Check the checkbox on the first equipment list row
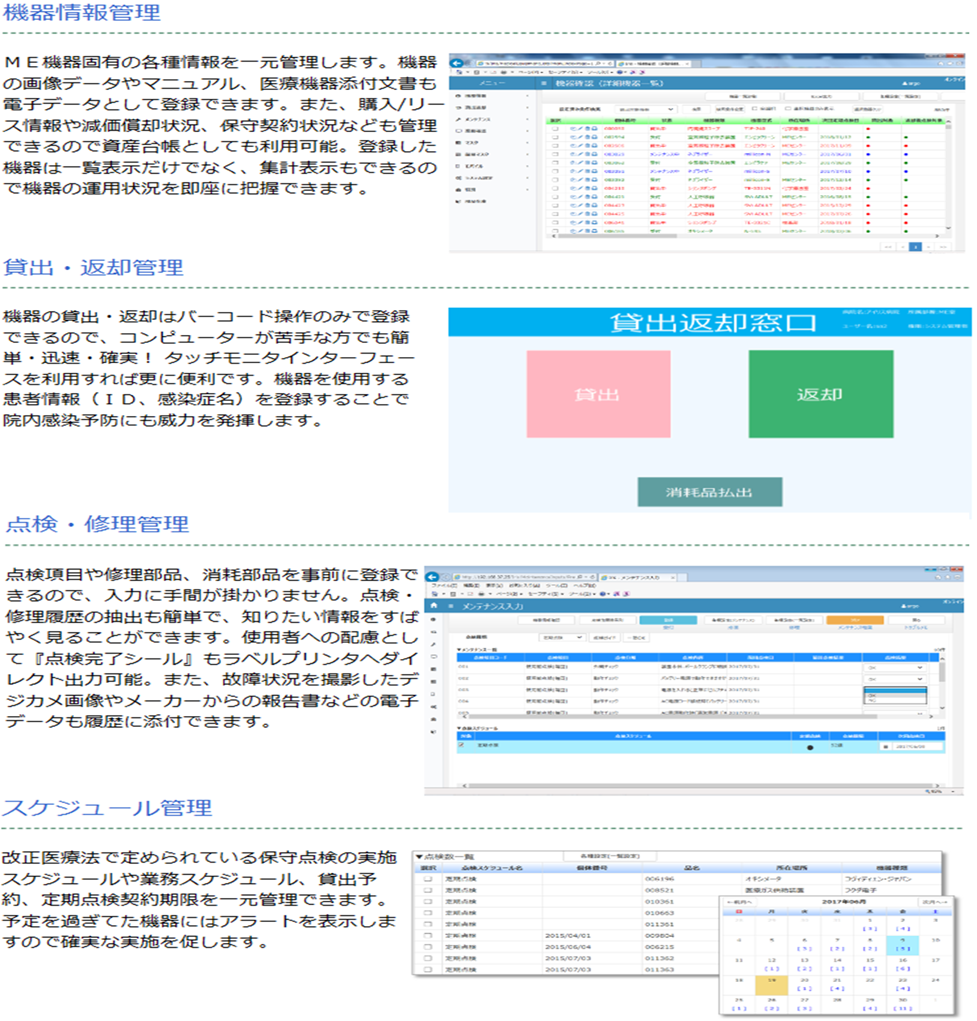Image resolution: width=977 pixels, height=1021 pixels. click(x=555, y=128)
